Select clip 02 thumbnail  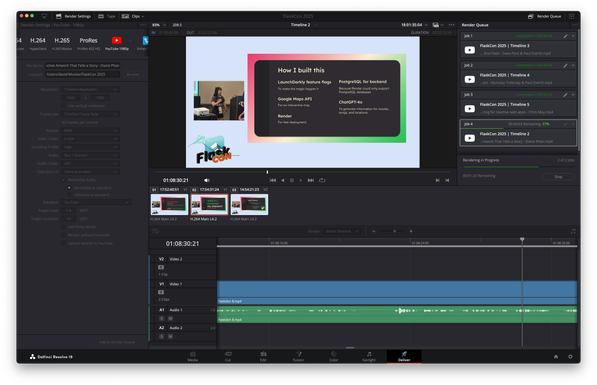pos(209,204)
